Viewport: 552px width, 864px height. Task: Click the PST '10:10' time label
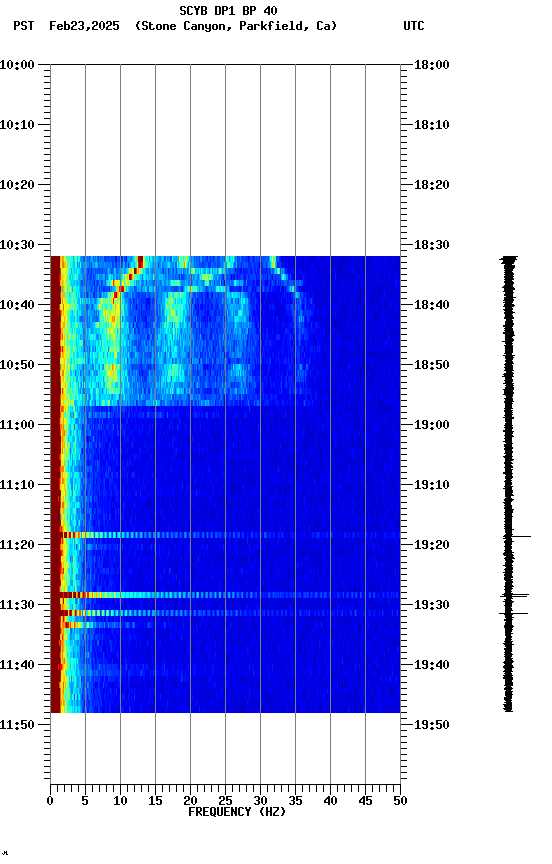tap(17, 125)
